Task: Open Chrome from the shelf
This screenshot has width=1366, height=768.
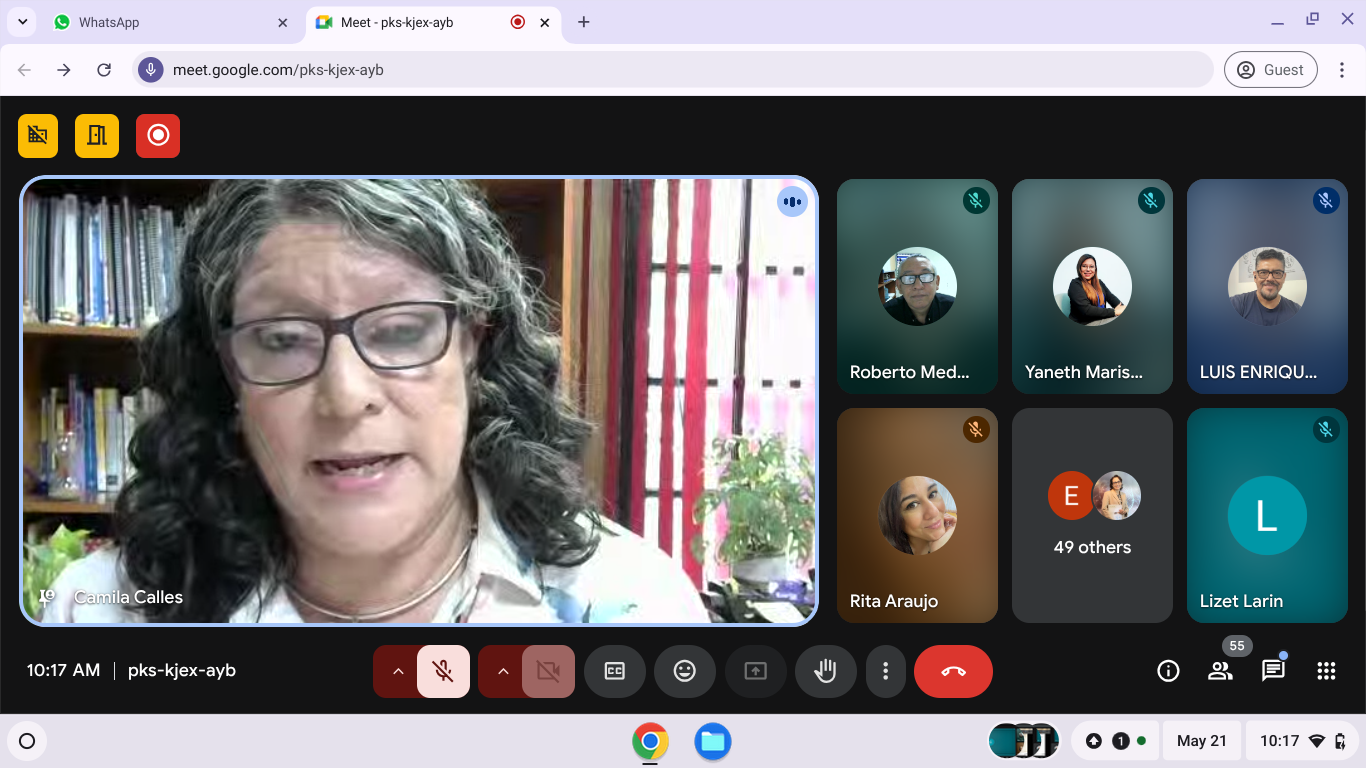Action: pos(650,741)
